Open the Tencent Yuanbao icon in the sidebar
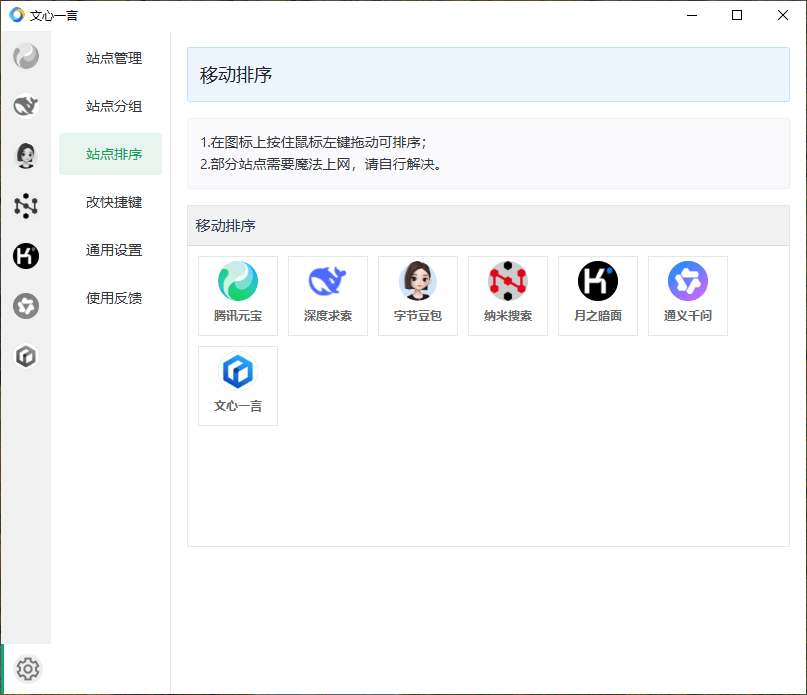The width and height of the screenshot is (807, 695). pyautogui.click(x=26, y=56)
